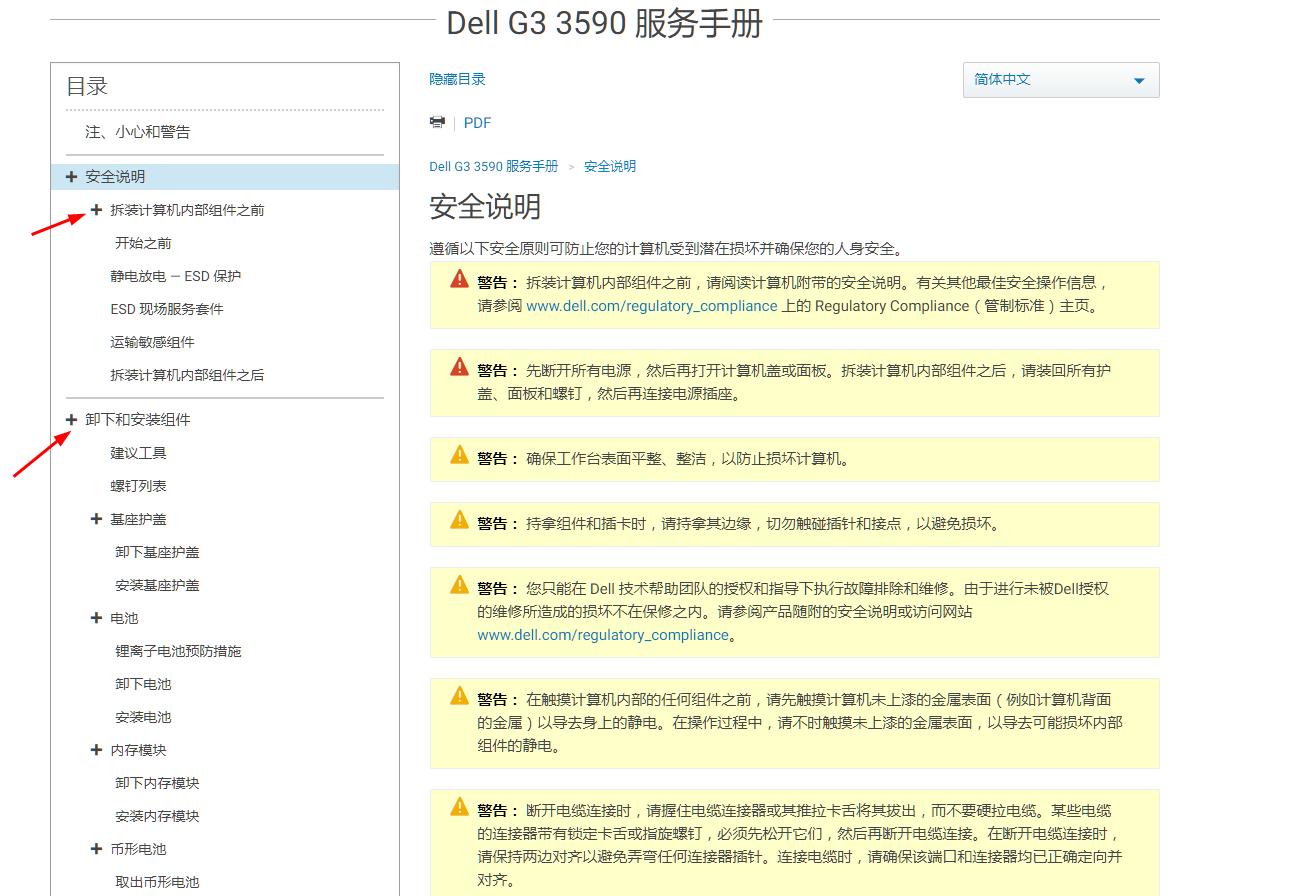Screen dimensions: 1313x896
Task: Click the print icon next to PDF
Action: point(437,121)
